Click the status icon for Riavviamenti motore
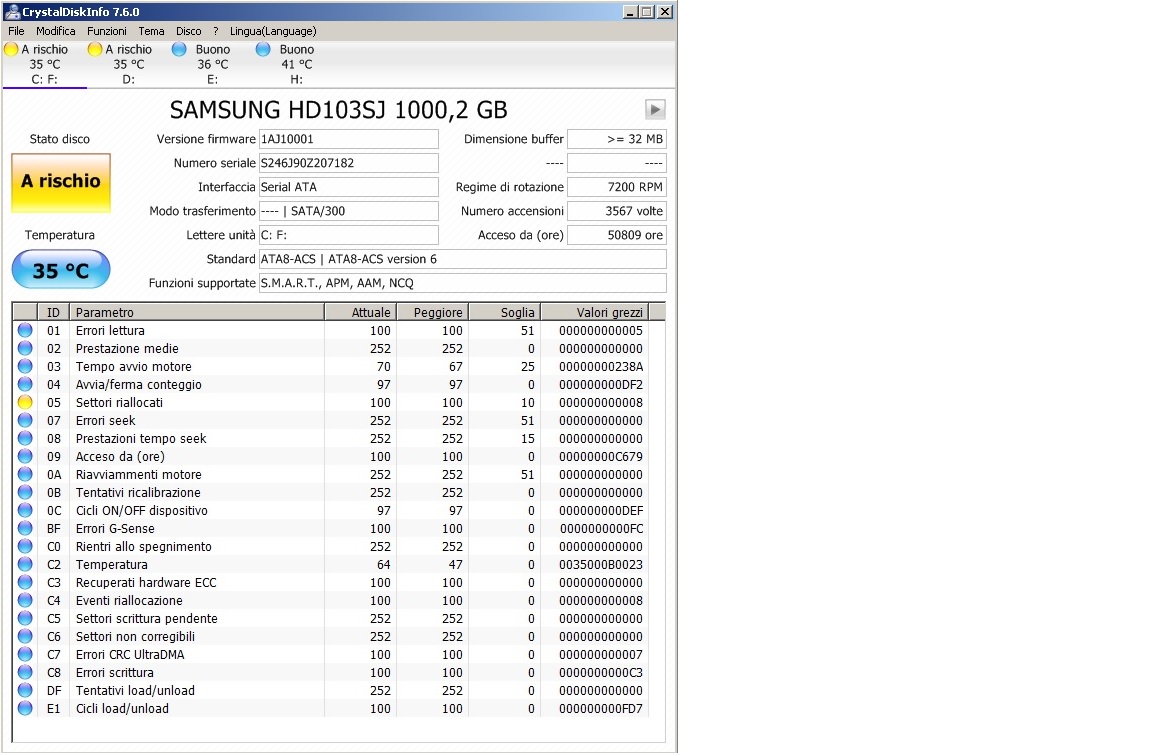The width and height of the screenshot is (1152, 753). click(25, 475)
